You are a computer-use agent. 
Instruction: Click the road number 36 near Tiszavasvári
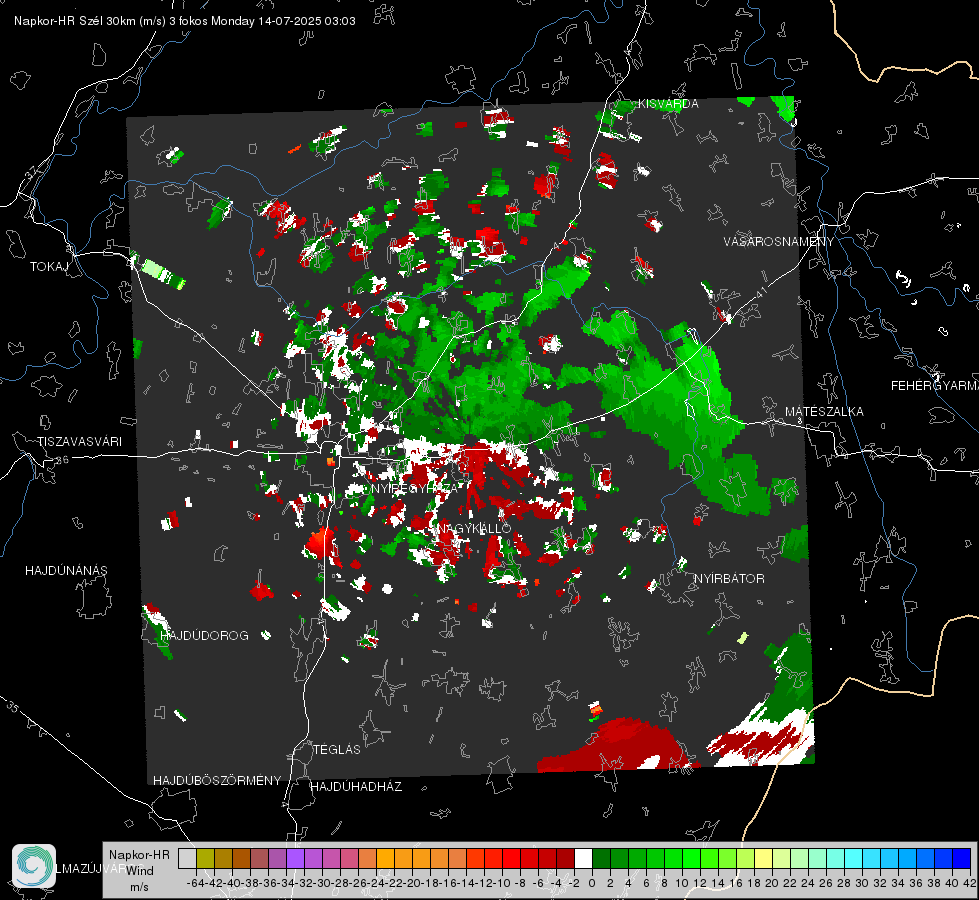62,460
